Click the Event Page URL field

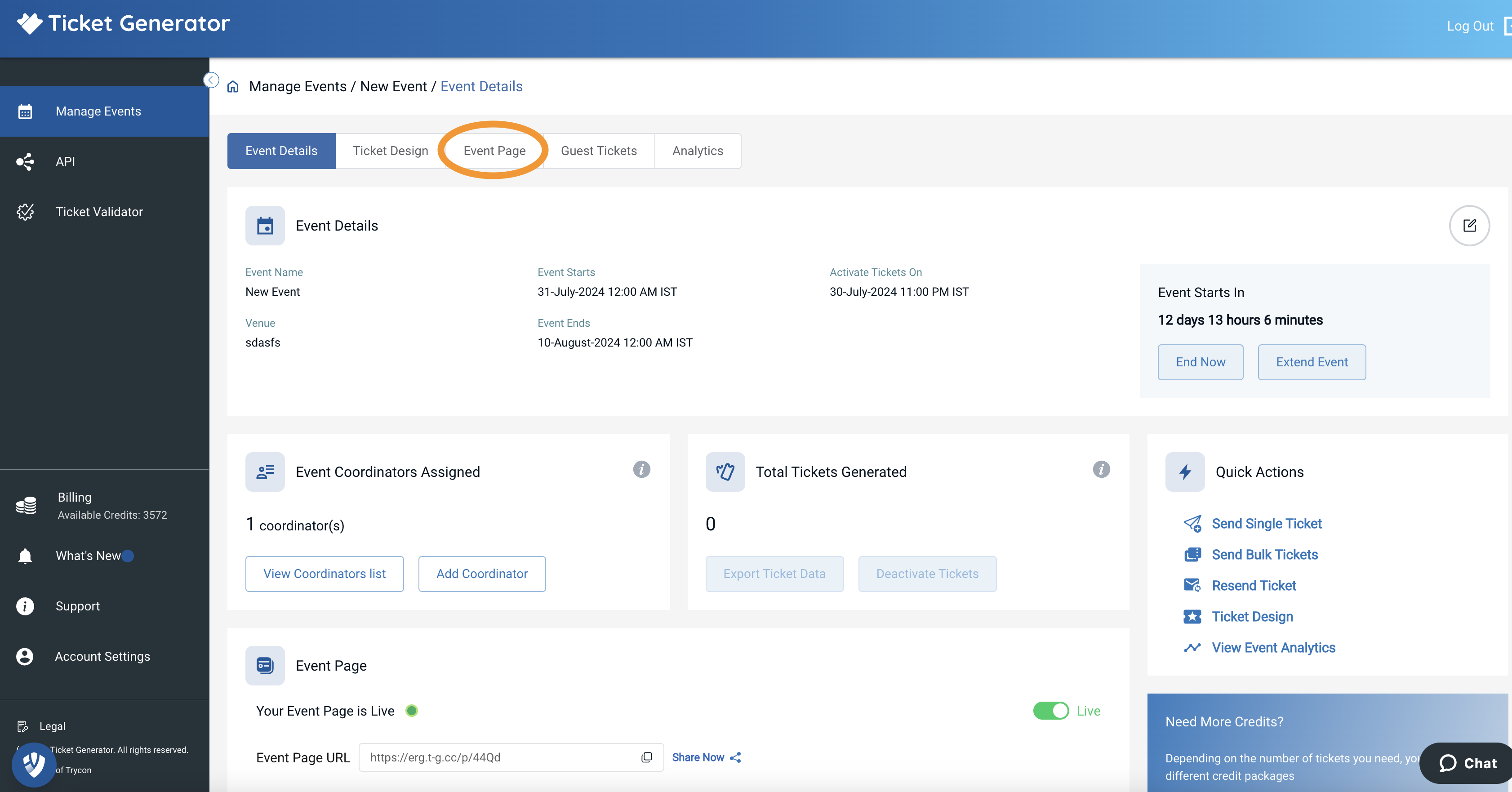point(511,757)
